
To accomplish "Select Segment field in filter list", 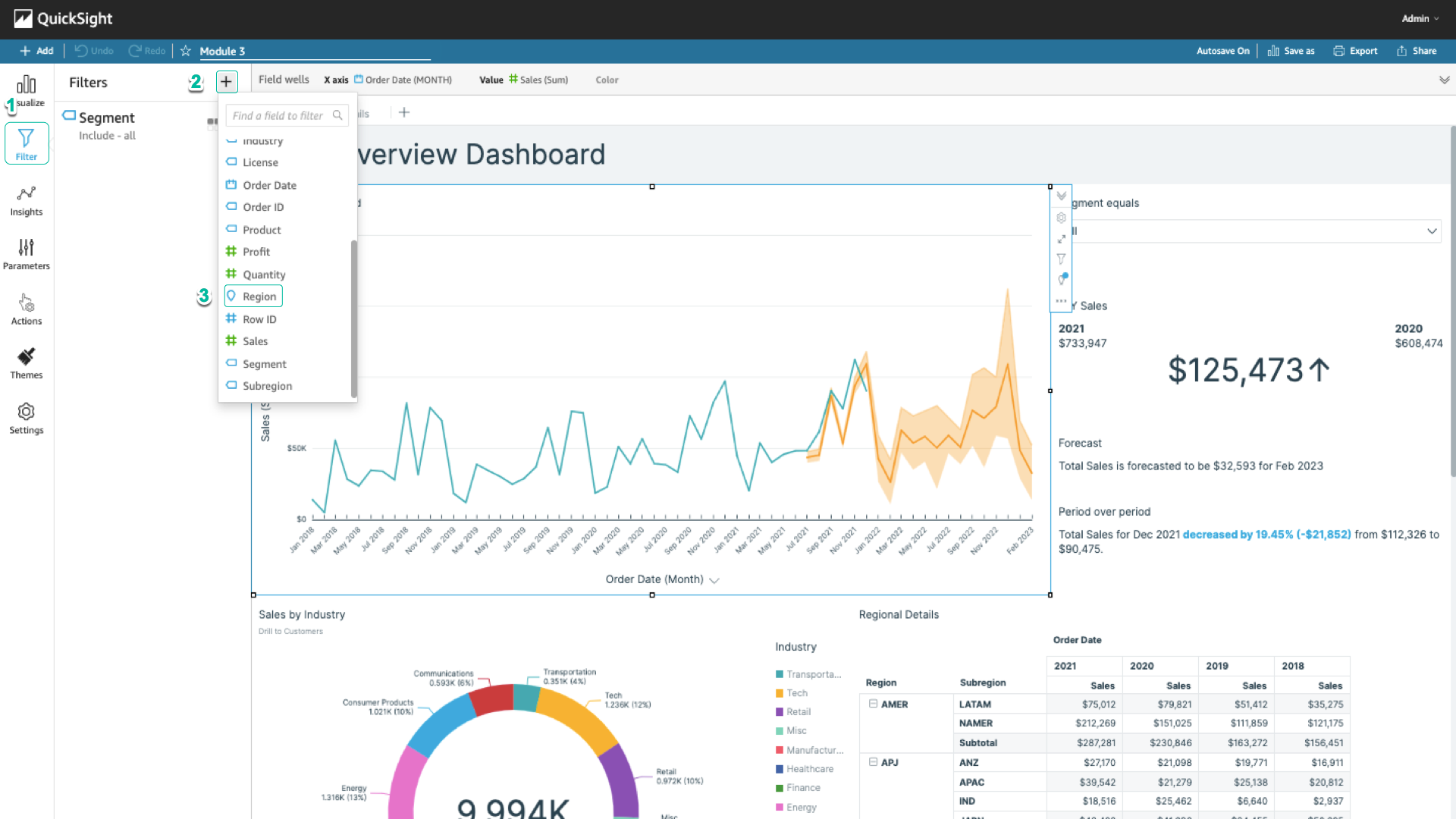I will click(264, 364).
